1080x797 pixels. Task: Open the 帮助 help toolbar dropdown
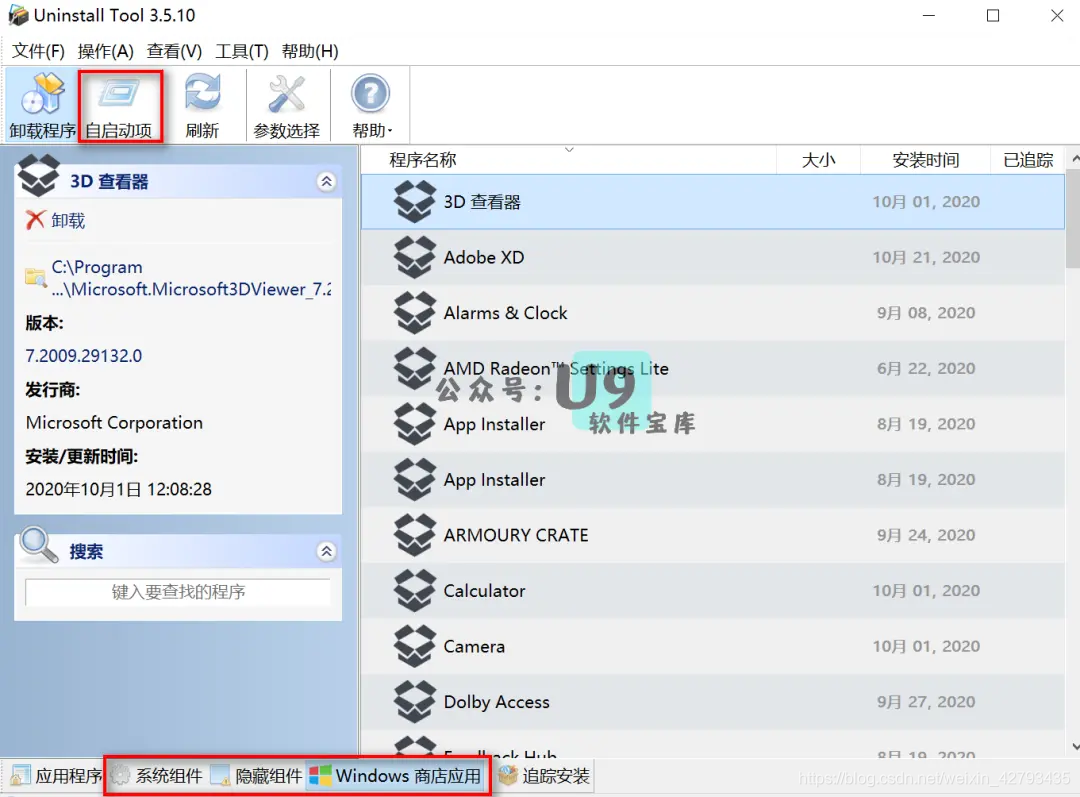click(371, 105)
